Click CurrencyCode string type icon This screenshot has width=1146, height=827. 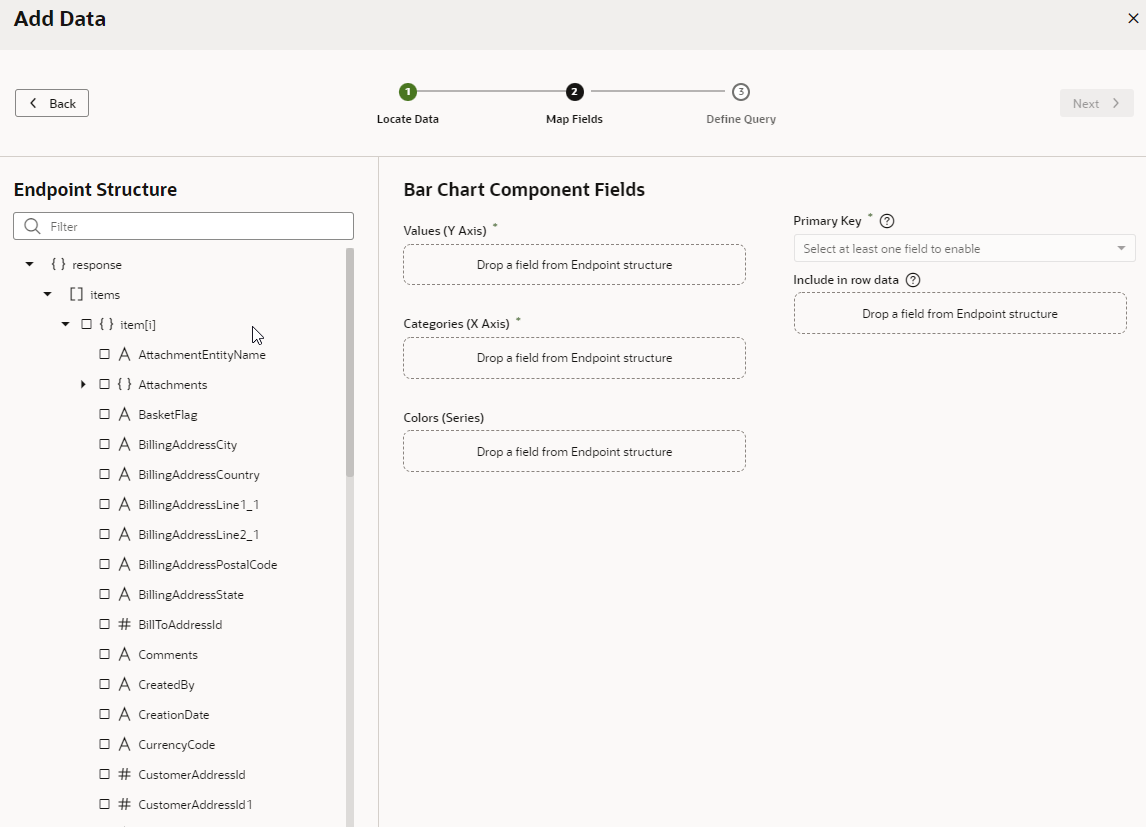point(124,744)
